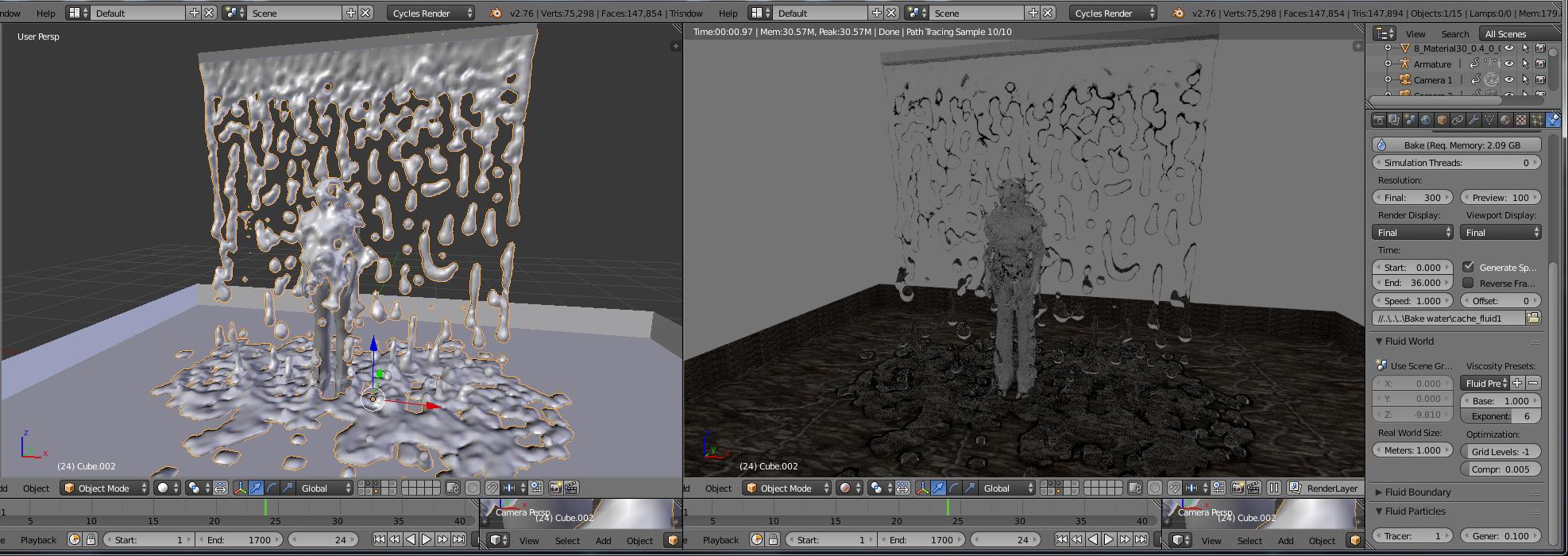Image resolution: width=1568 pixels, height=556 pixels.
Task: Toggle the 3D manipulator axes icon in left viewport
Action: coord(241,488)
